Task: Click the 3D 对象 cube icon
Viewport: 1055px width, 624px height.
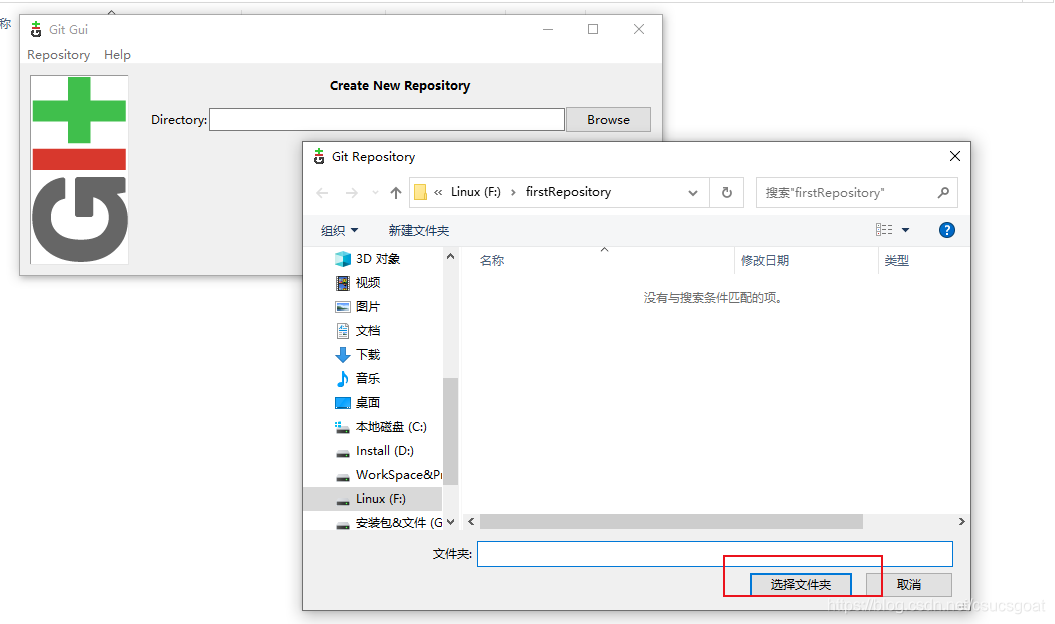Action: (343, 259)
